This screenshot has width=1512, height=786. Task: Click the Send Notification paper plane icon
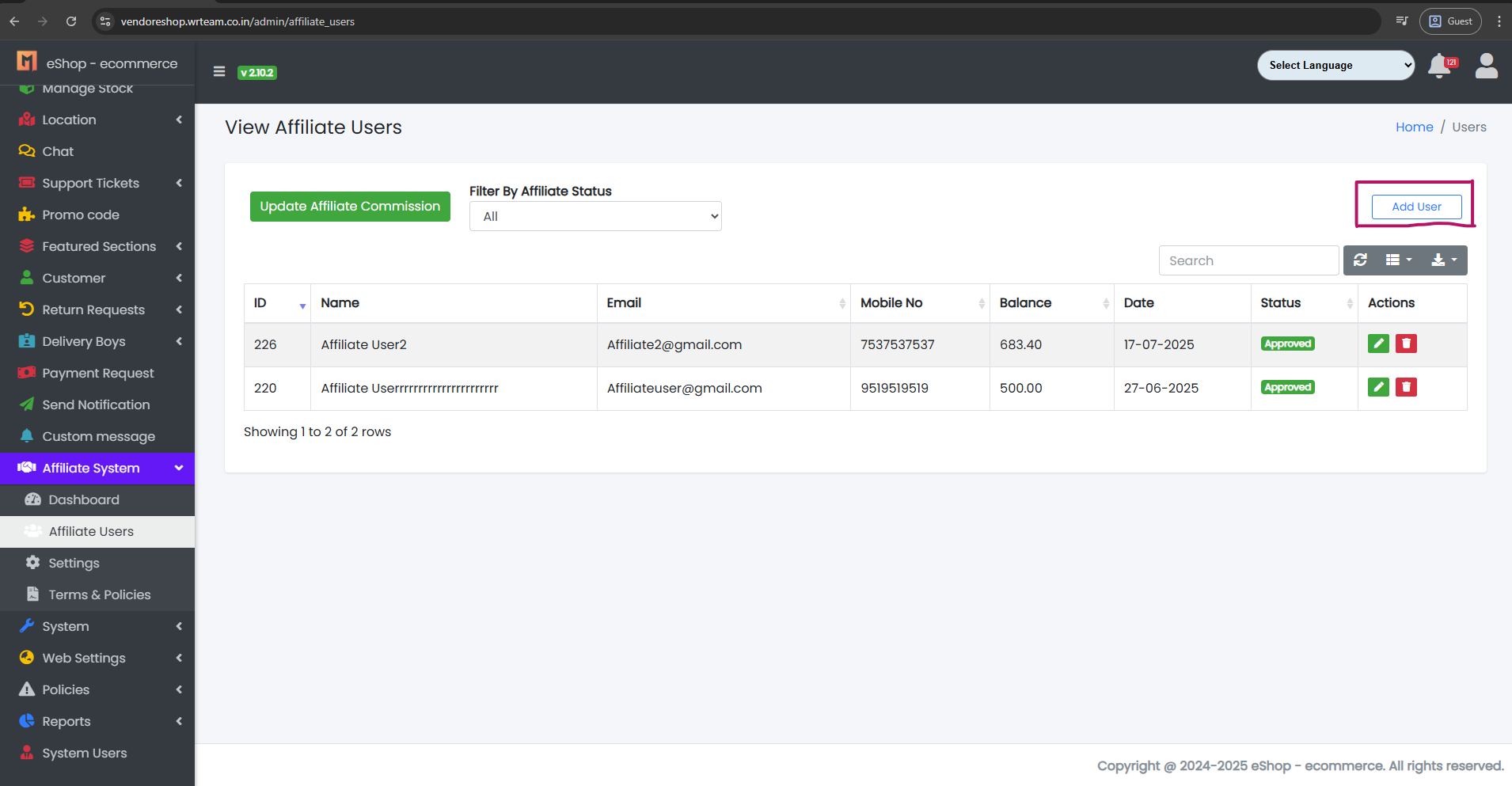[x=27, y=404]
